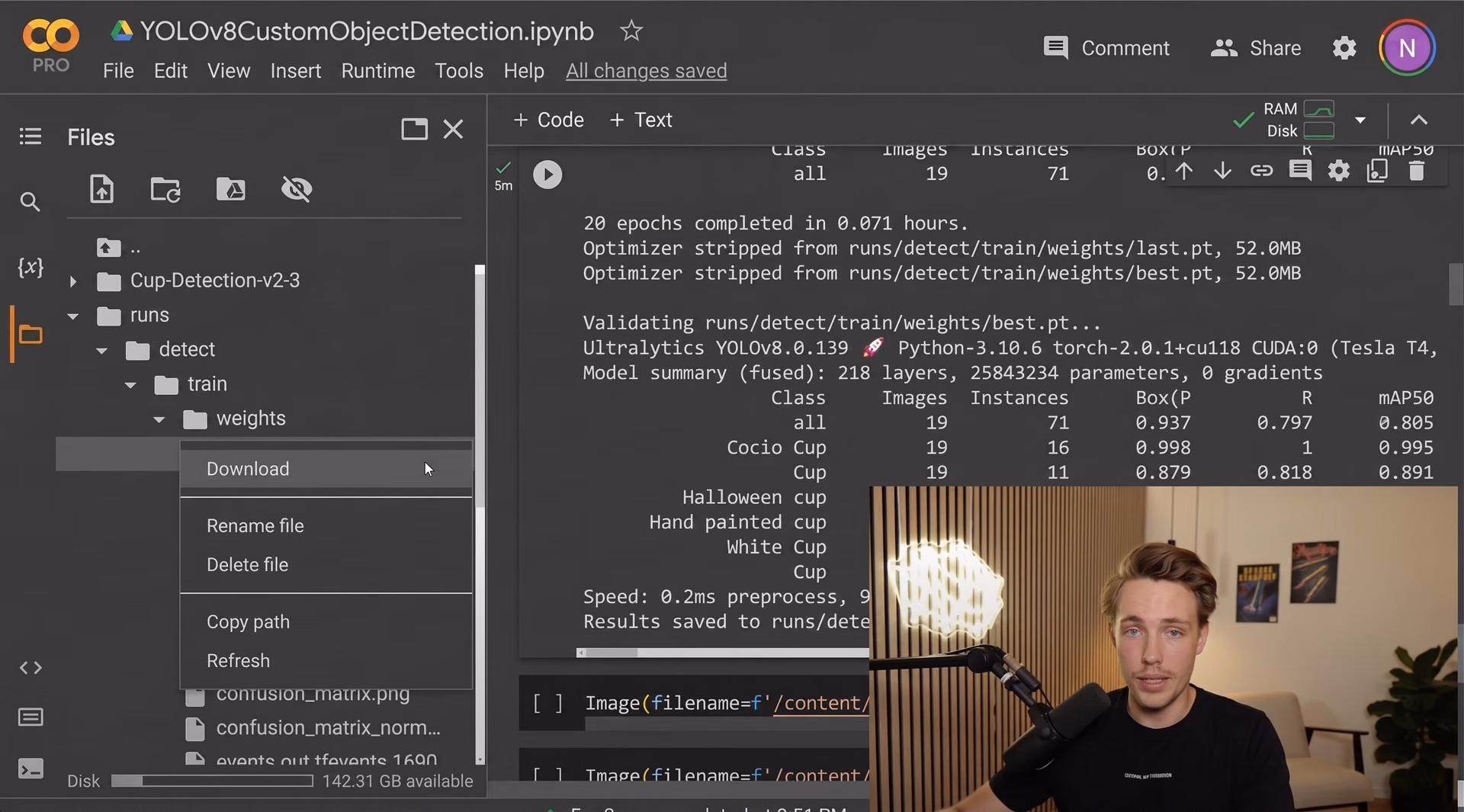Click the Comment button
The image size is (1464, 812).
pyautogui.click(x=1106, y=48)
